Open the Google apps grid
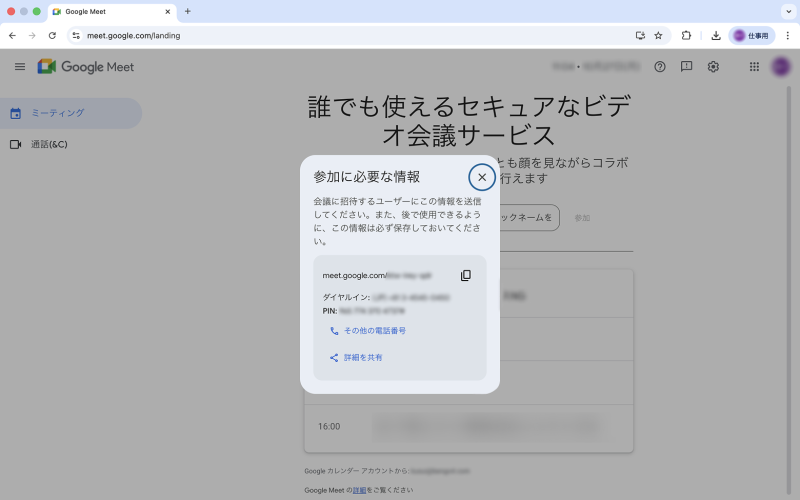 click(754, 67)
